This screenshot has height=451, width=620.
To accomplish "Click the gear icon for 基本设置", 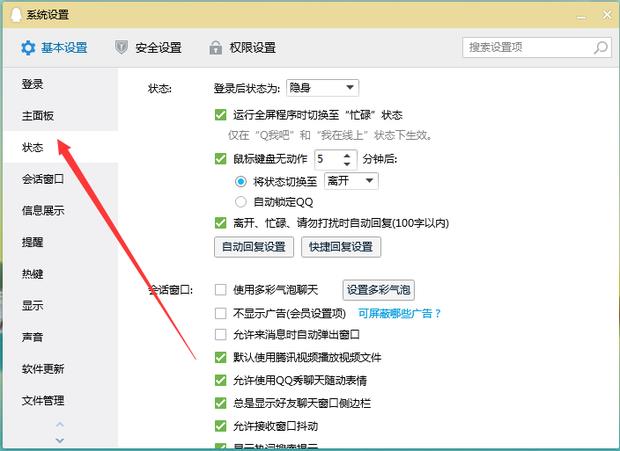I will coord(28,47).
